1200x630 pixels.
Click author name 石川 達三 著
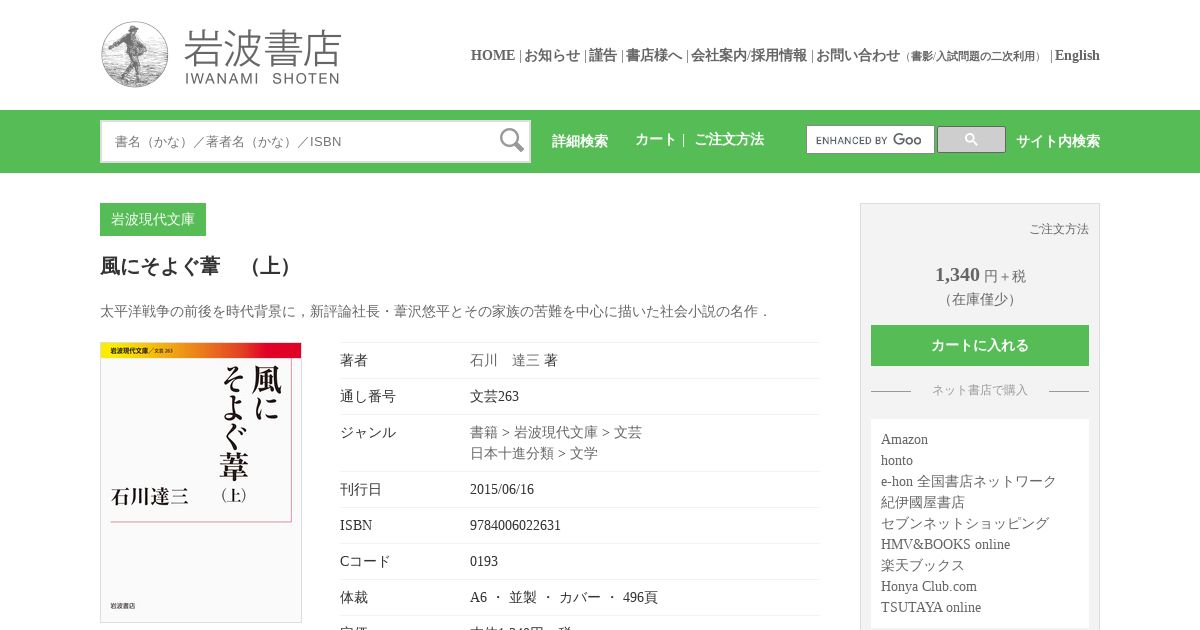[x=514, y=360]
